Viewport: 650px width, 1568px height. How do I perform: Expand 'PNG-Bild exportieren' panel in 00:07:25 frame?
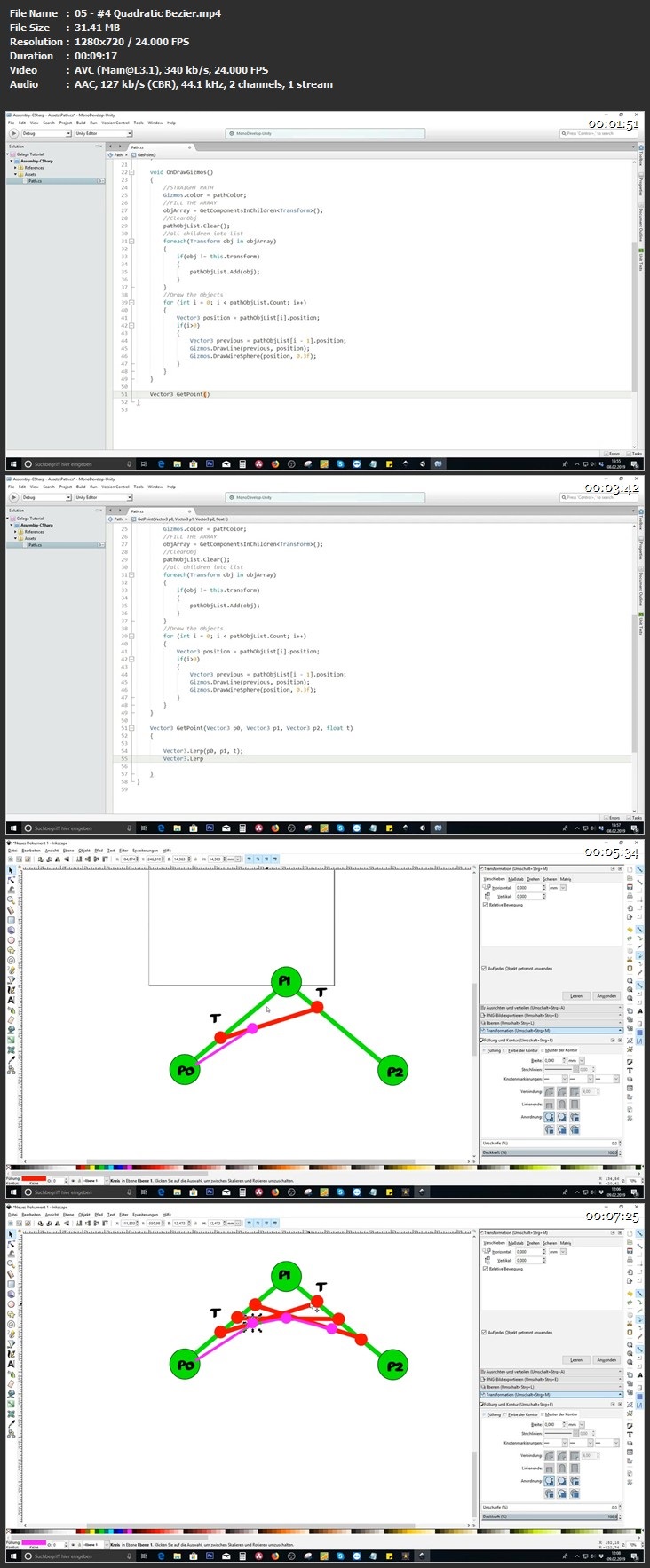551,1379
